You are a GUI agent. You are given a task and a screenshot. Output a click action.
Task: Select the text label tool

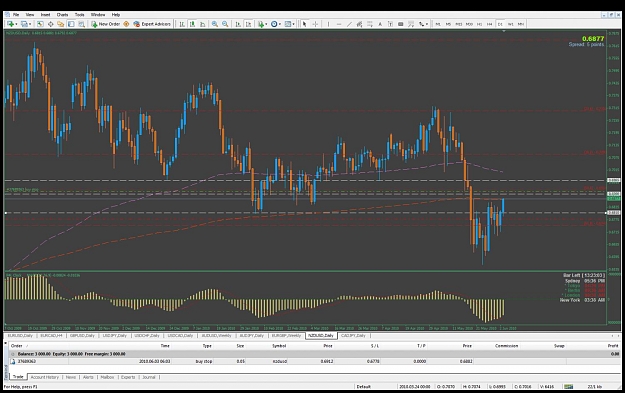pyautogui.click(x=390, y=24)
